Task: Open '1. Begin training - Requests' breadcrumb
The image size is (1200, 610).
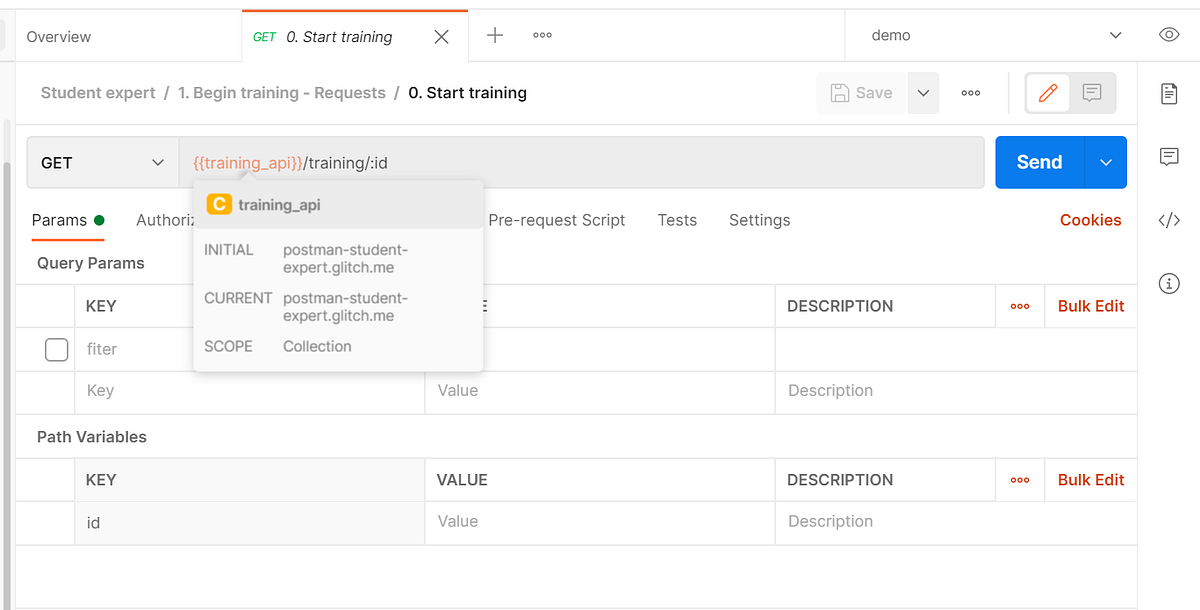Action: pyautogui.click(x=282, y=93)
